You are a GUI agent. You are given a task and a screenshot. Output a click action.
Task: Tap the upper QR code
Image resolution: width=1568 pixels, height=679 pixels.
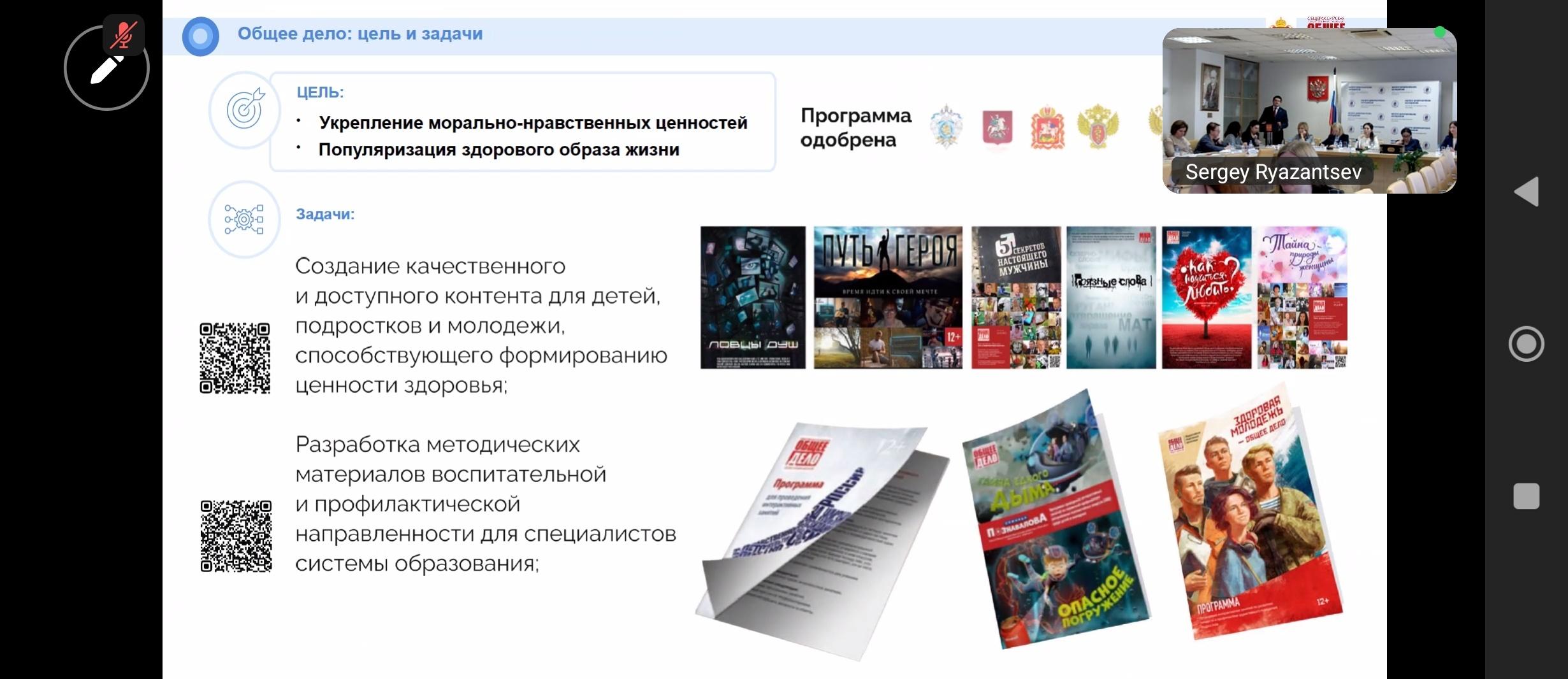[235, 358]
